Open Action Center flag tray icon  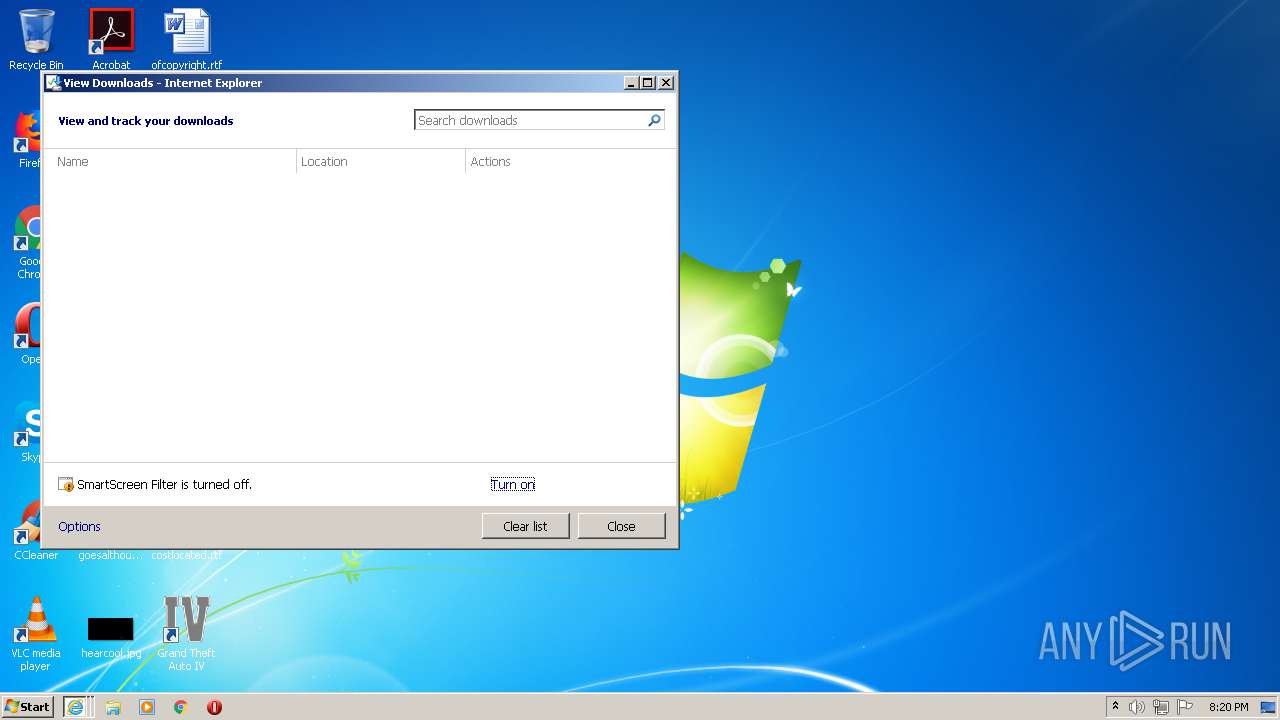pos(1185,707)
